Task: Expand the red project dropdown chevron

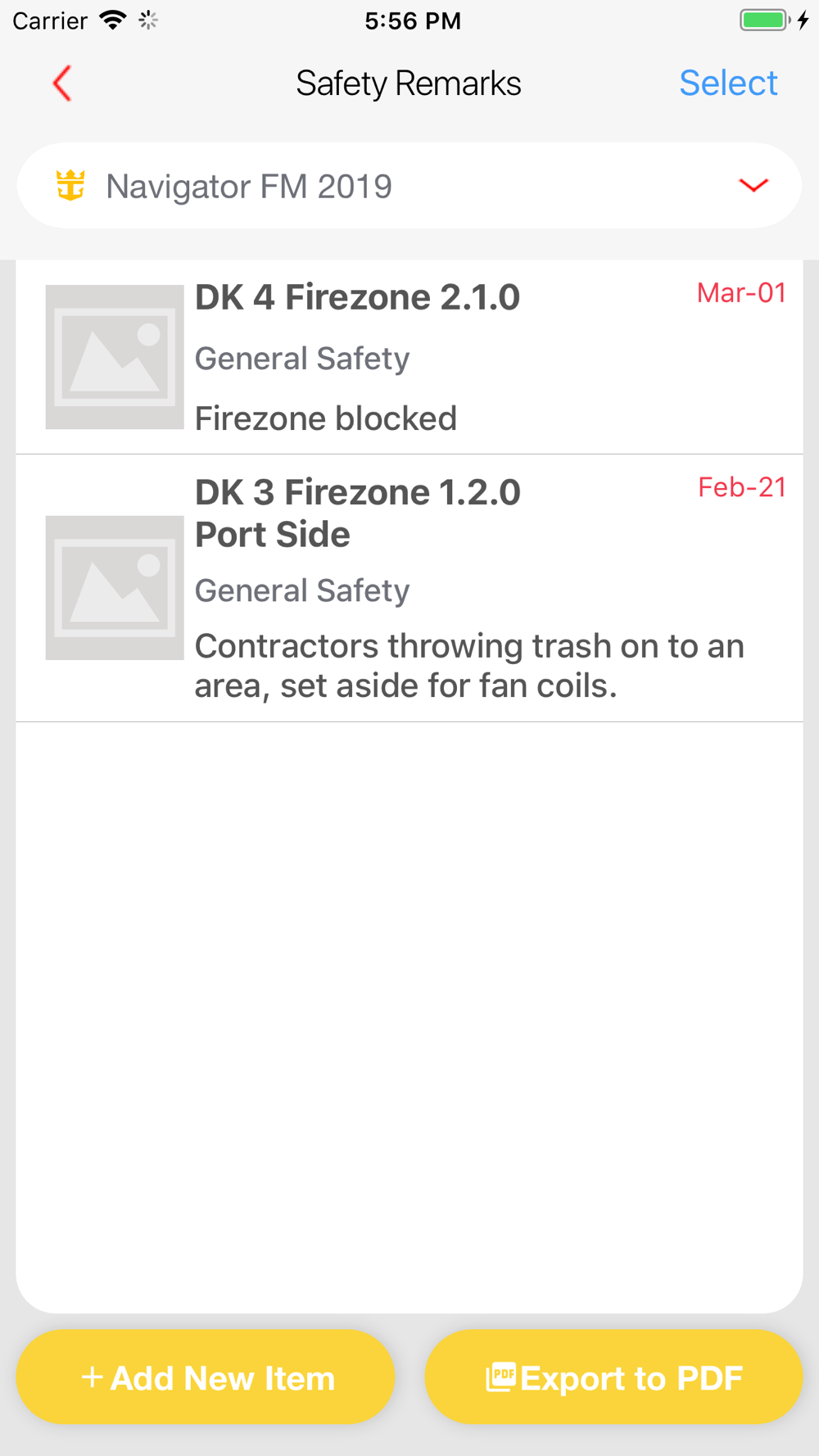Action: click(753, 186)
